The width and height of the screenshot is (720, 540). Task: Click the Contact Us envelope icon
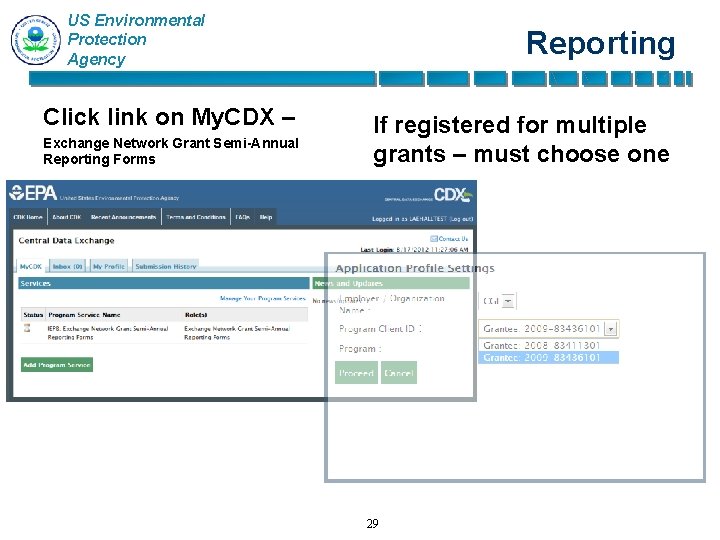433,239
